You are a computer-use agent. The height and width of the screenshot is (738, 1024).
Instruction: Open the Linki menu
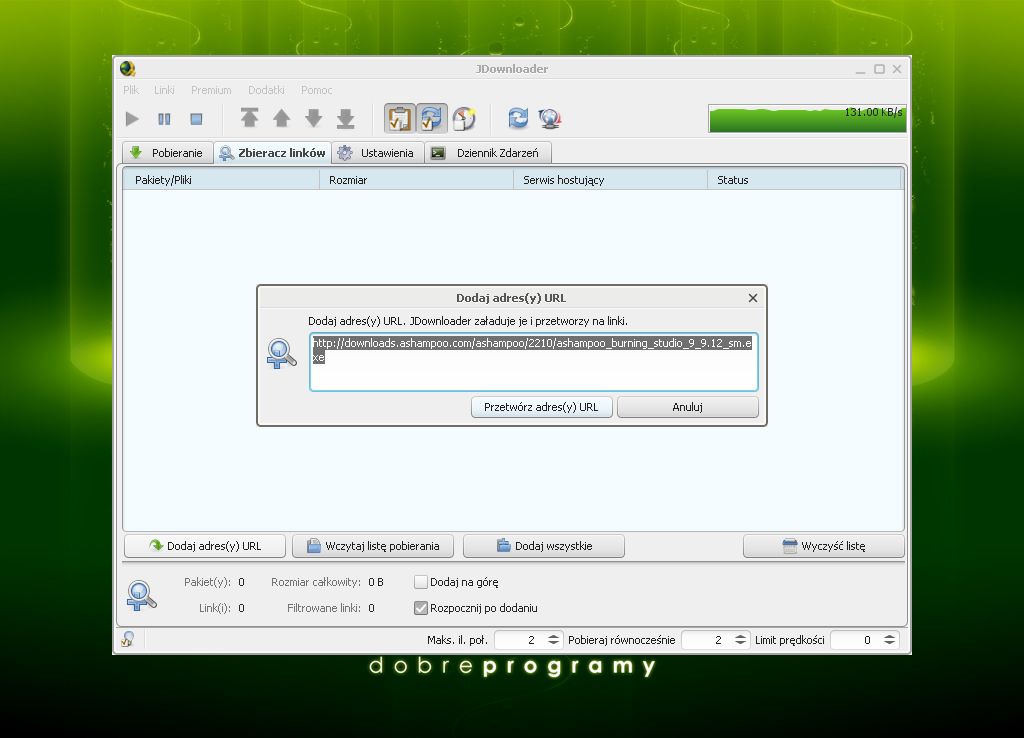(x=164, y=90)
